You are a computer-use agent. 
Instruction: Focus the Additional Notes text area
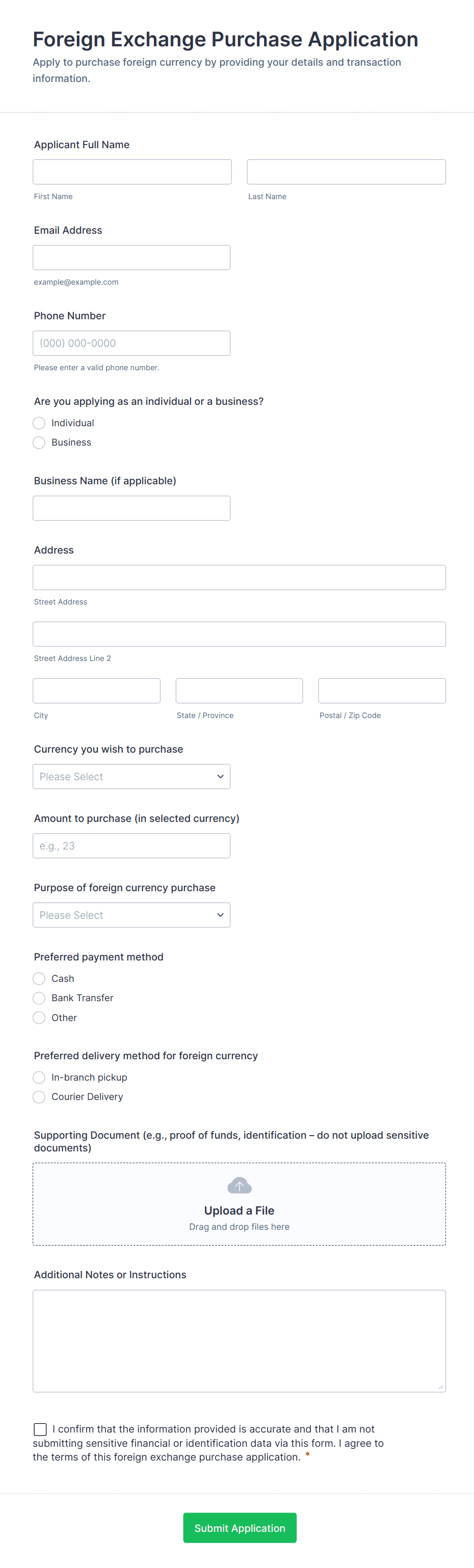[239, 1340]
